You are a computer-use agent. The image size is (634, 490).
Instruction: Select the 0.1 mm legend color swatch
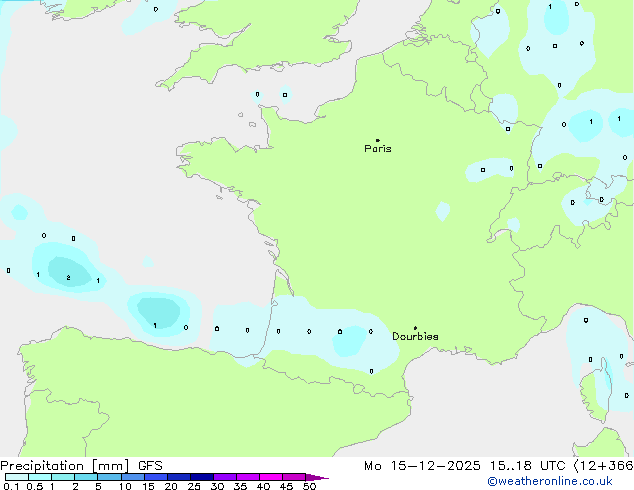pos(17,477)
